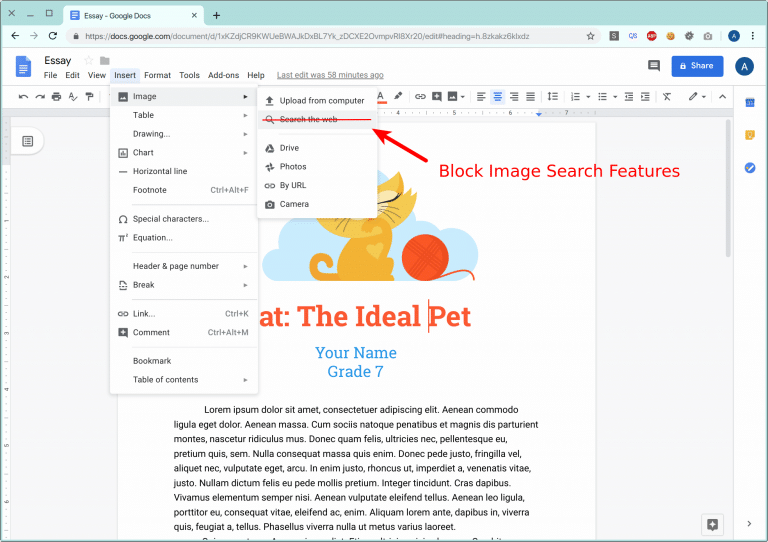The image size is (768, 542).
Task: Open the Keep side panel icon
Action: (749, 135)
